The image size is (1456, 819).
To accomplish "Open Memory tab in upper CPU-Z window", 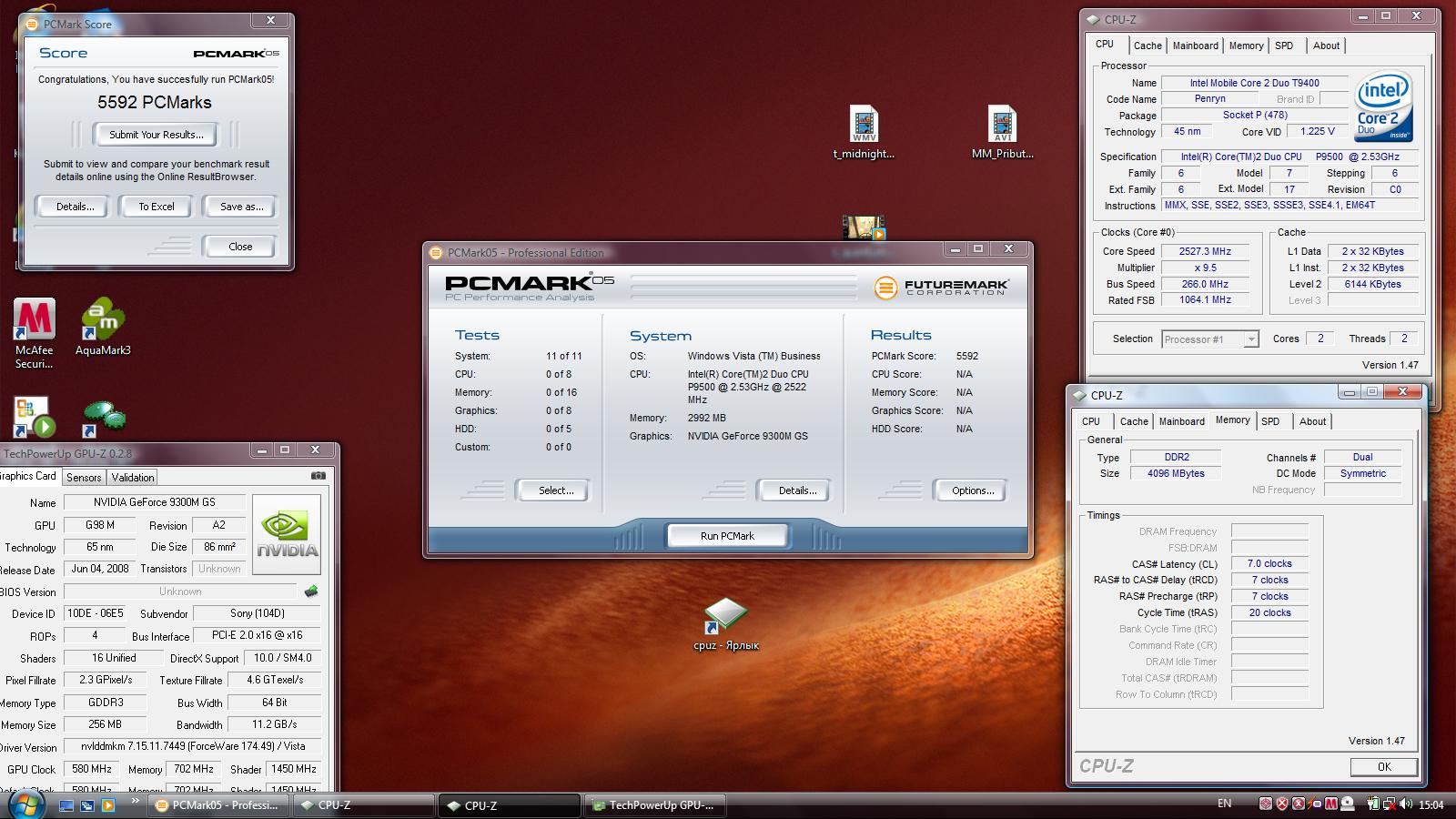I will [1246, 45].
